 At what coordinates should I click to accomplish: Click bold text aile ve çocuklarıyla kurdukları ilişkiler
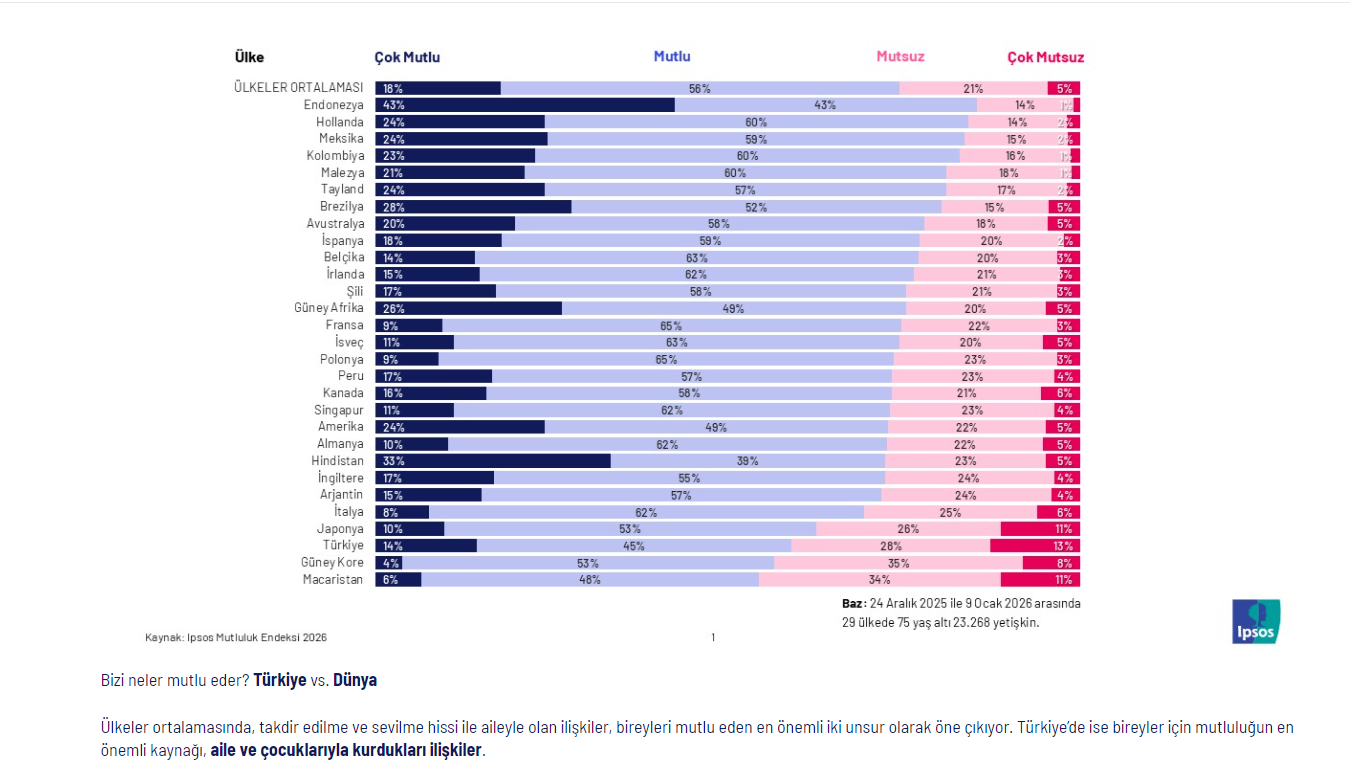pyautogui.click(x=346, y=750)
